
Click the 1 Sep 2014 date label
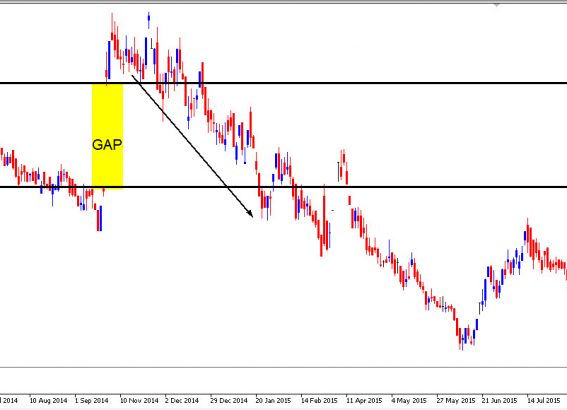pyautogui.click(x=91, y=401)
